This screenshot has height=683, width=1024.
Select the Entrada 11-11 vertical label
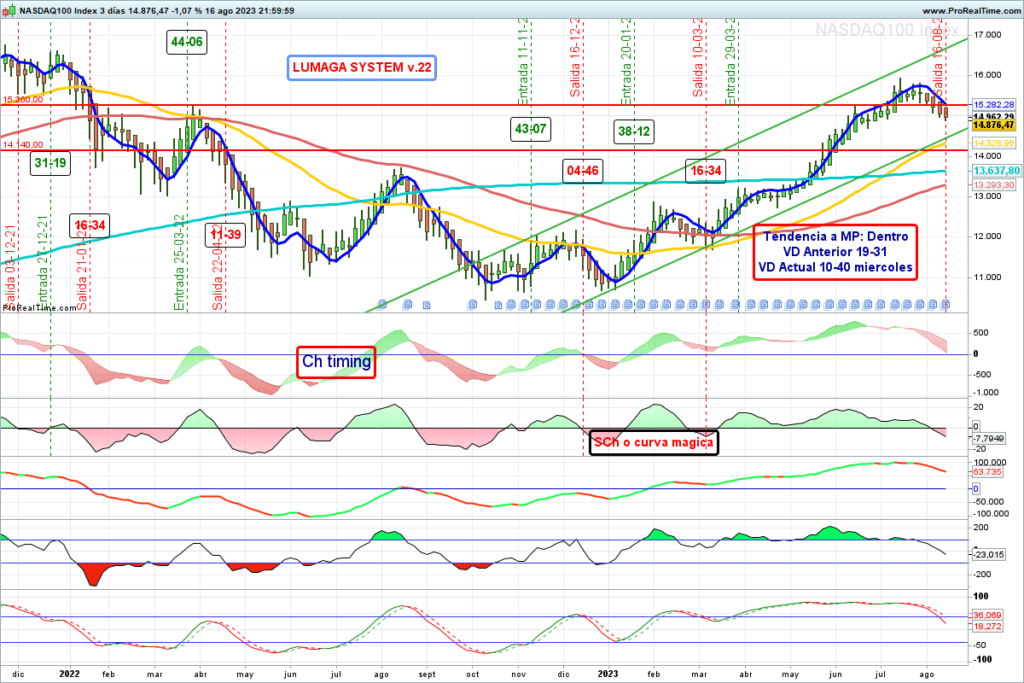coord(524,61)
